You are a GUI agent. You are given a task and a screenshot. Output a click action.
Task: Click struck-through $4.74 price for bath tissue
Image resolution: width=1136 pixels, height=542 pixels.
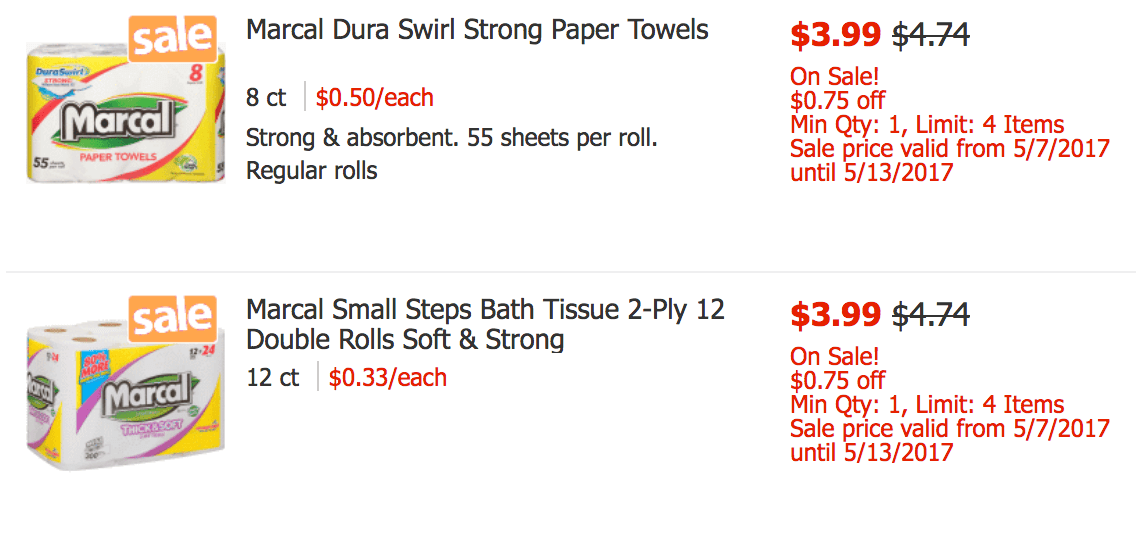coord(931,314)
